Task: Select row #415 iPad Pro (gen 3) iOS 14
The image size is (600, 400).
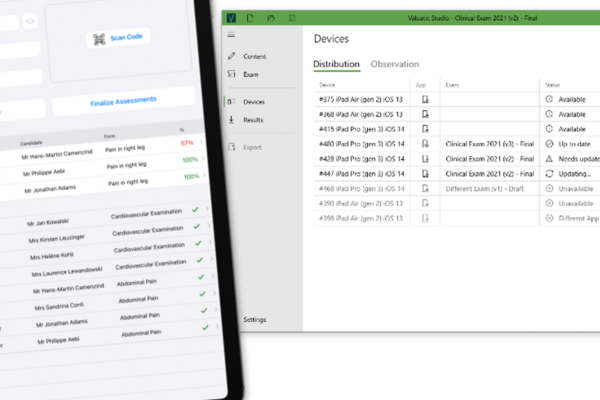Action: tap(457, 129)
